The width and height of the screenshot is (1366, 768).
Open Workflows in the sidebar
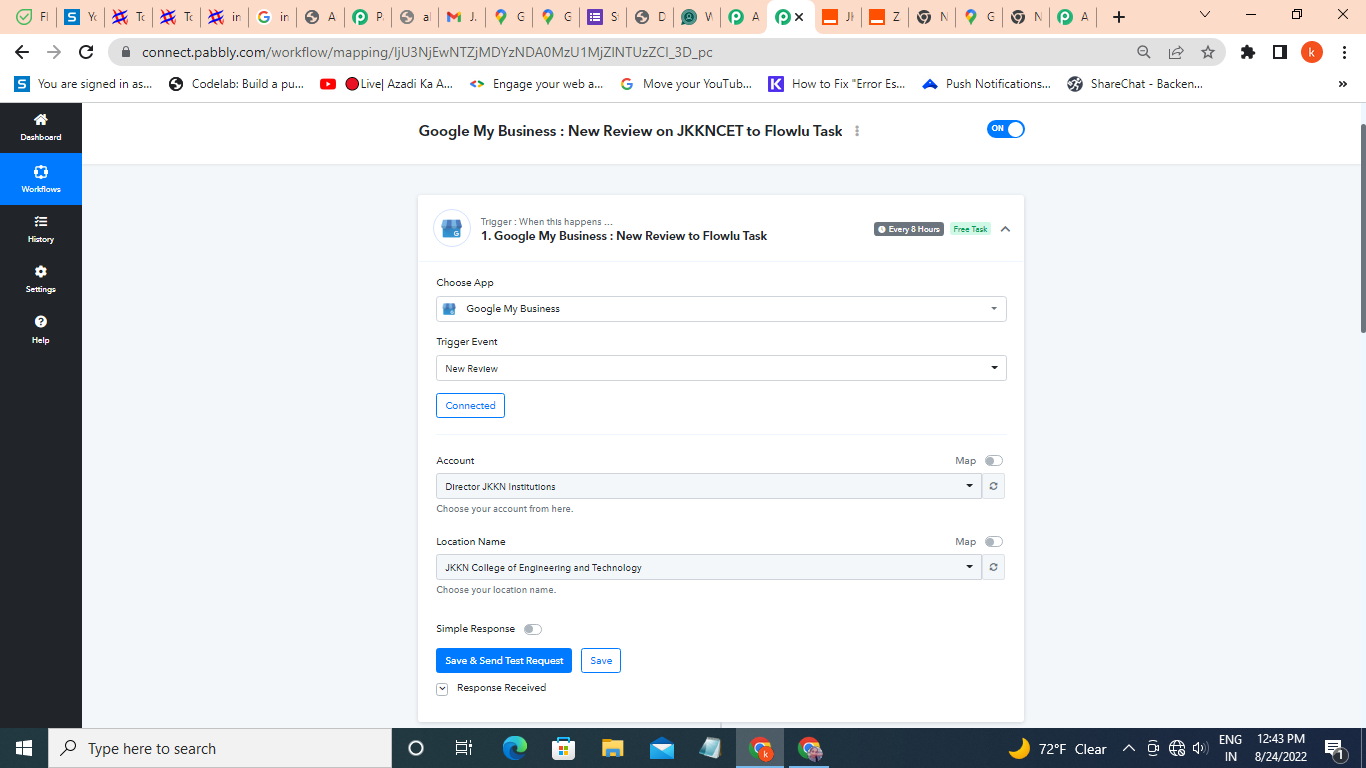point(41,179)
